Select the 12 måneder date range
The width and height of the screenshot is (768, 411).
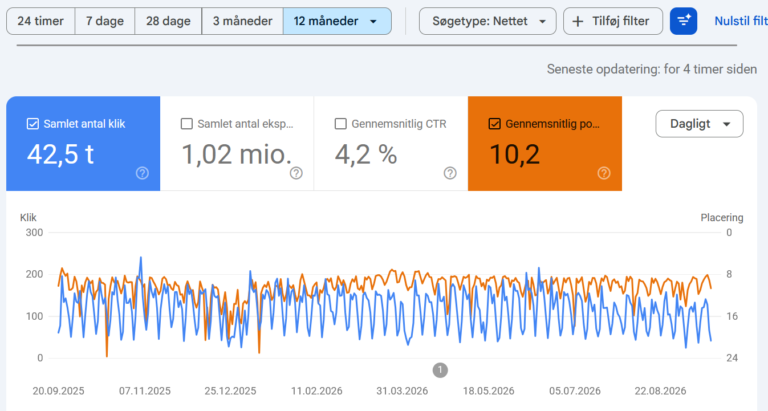337,21
